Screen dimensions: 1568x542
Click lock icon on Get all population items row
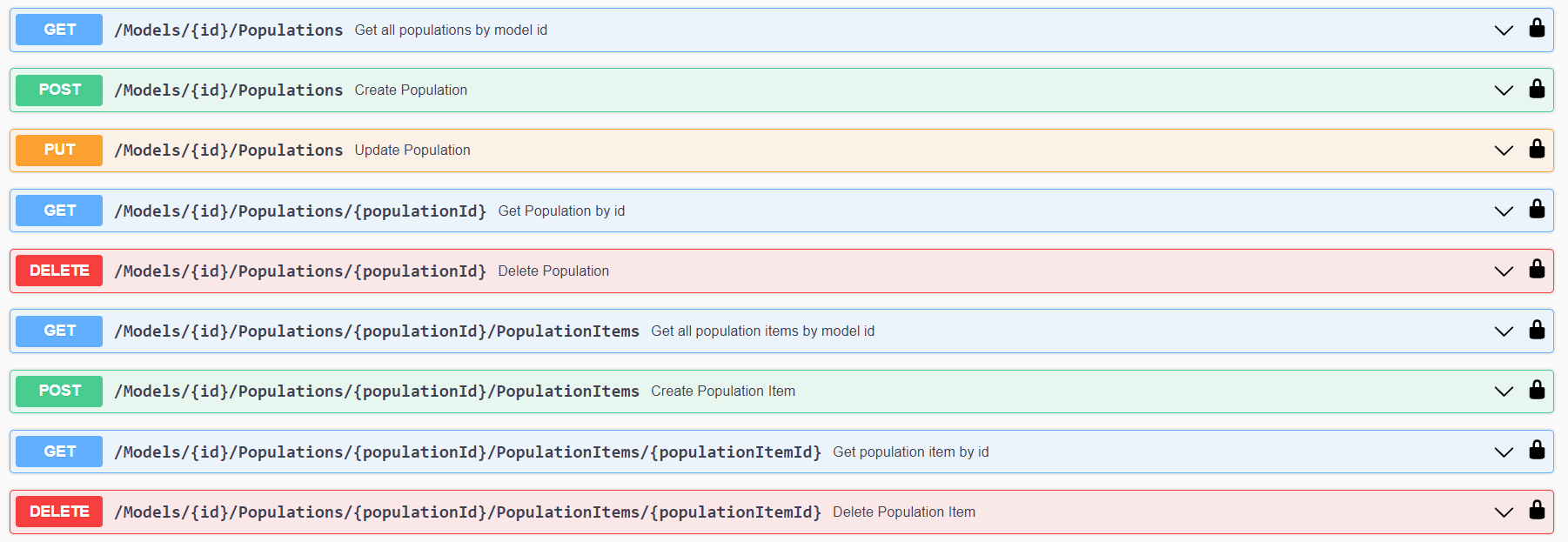[x=1537, y=329]
